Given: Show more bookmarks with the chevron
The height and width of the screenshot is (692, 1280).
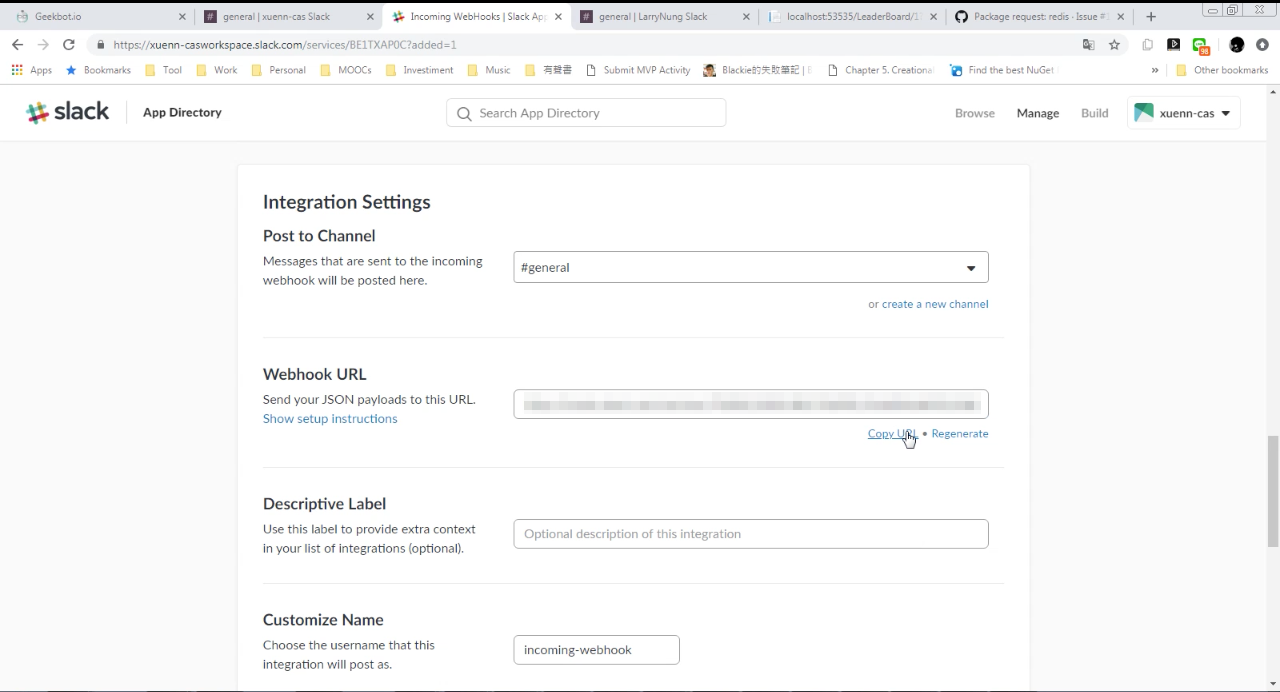Looking at the screenshot, I should 1155,70.
